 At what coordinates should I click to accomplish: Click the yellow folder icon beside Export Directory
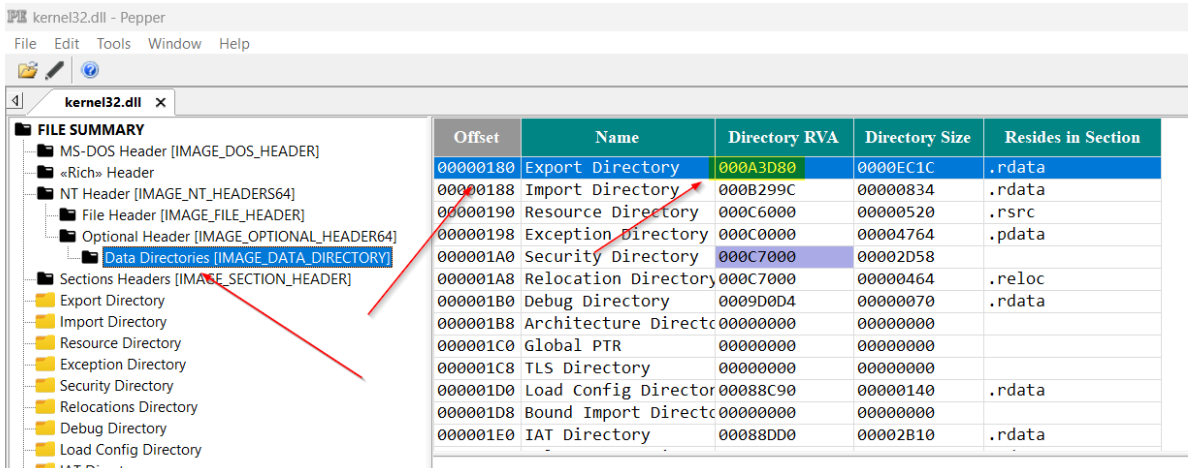45,300
